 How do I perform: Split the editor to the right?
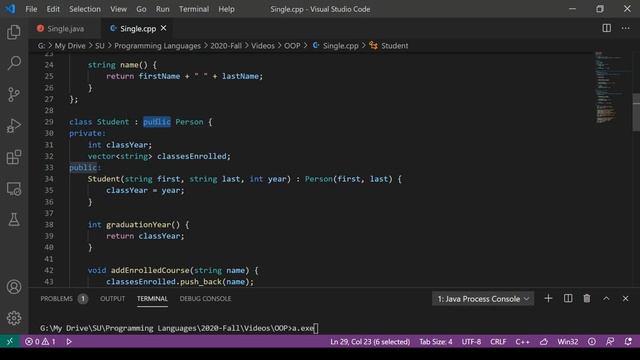[x=607, y=28]
